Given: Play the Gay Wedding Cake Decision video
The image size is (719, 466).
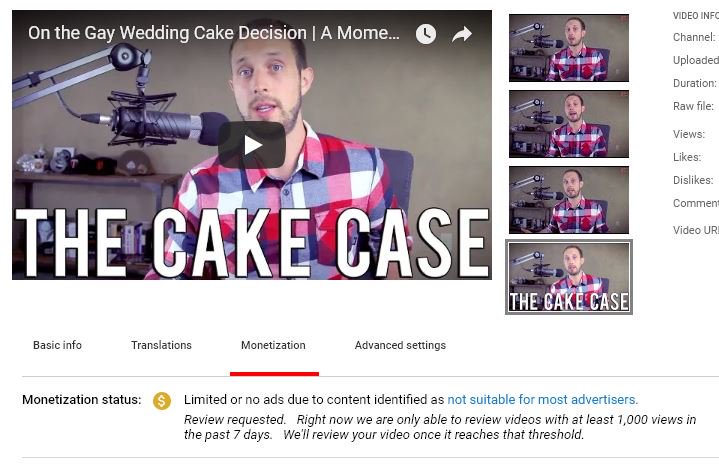Looking at the screenshot, I should point(252,145).
